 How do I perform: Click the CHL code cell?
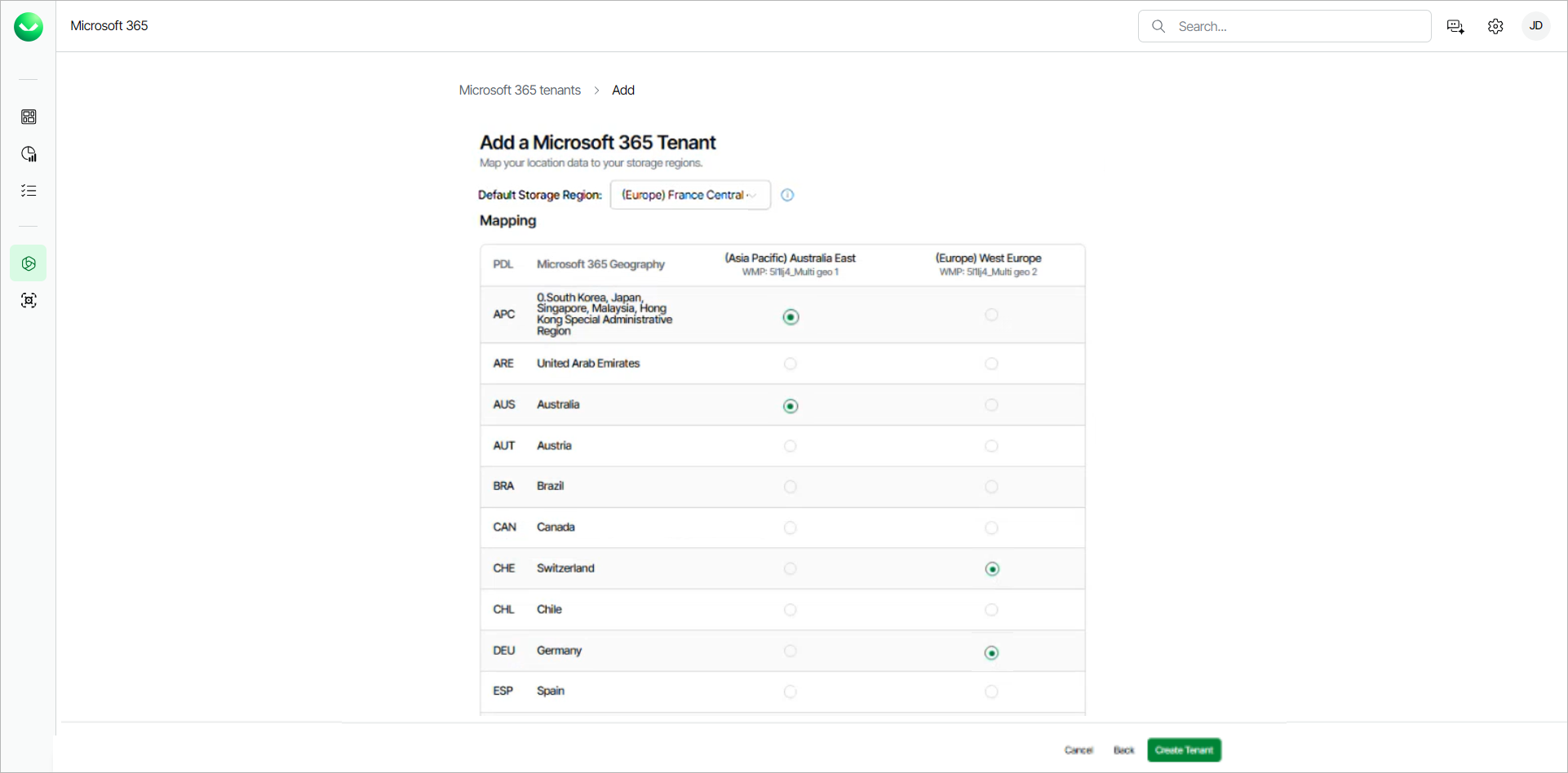pos(503,610)
